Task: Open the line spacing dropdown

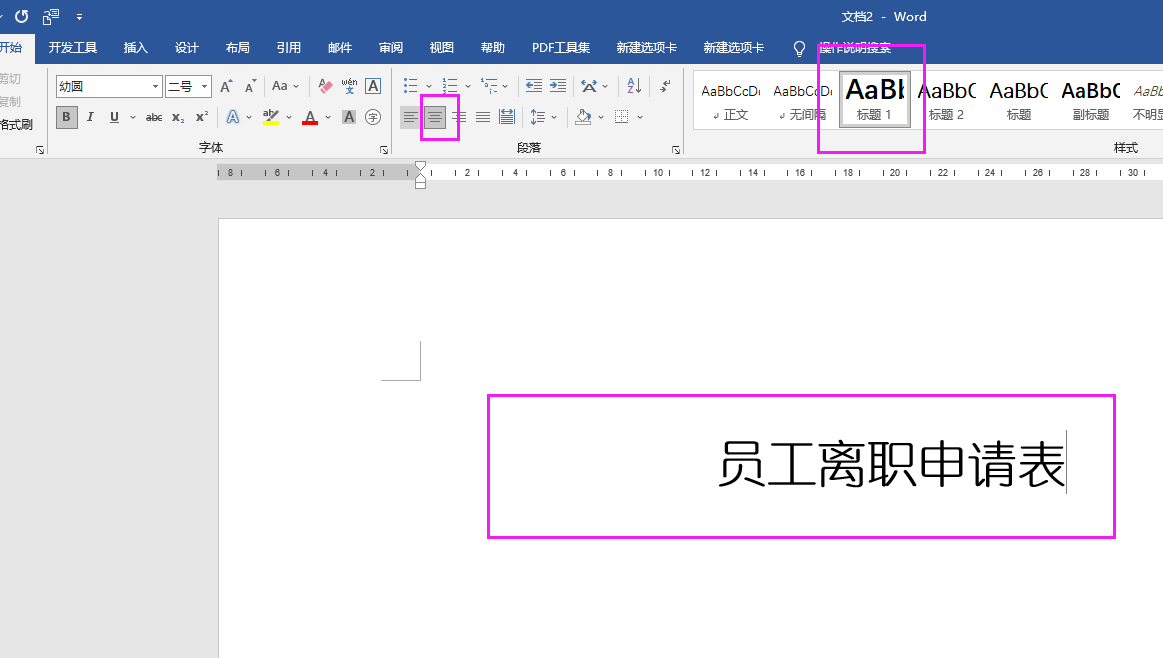Action: tap(543, 117)
